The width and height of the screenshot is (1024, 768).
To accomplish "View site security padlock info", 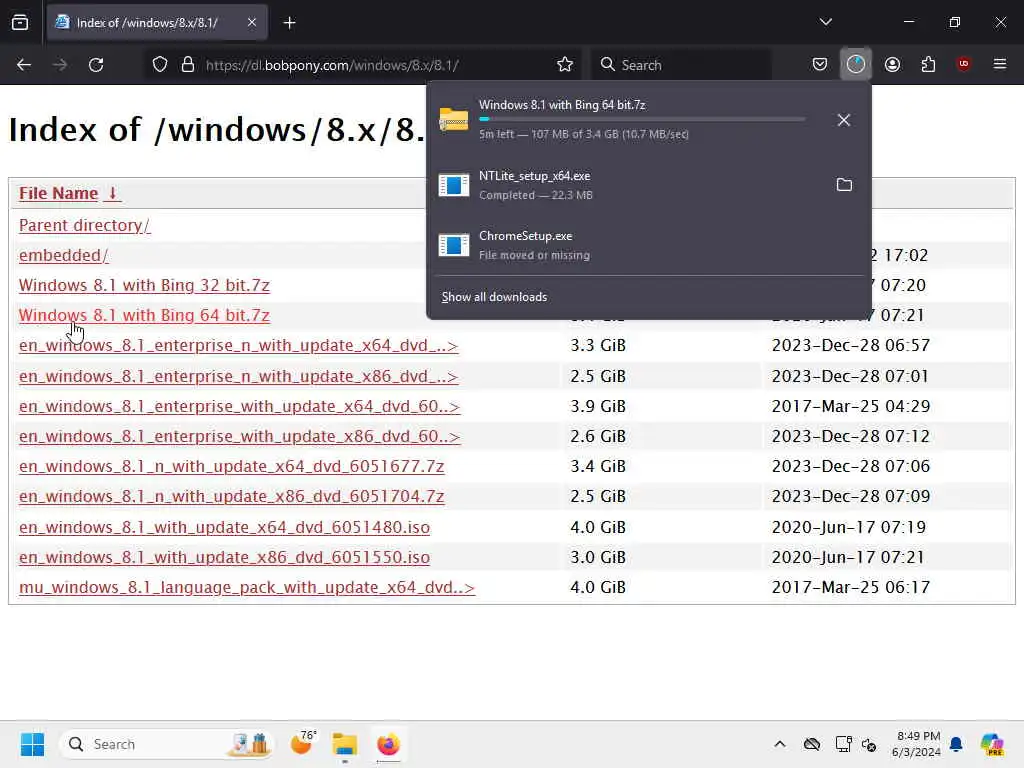I will [x=188, y=65].
